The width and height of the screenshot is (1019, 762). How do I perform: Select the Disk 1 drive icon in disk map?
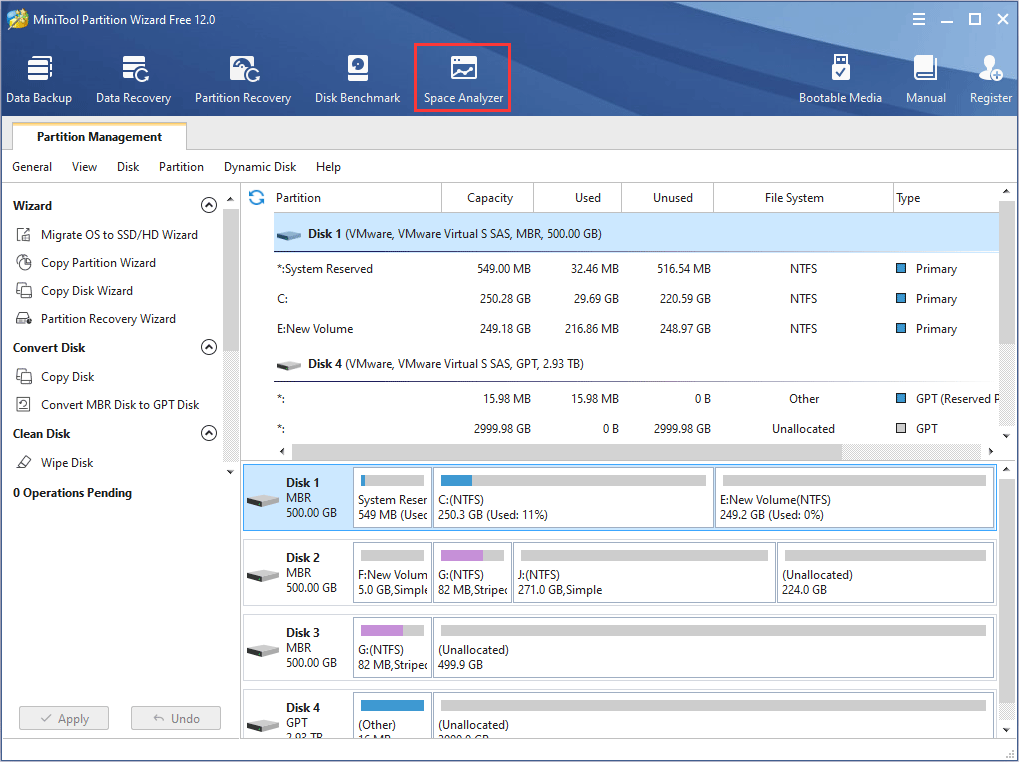pyautogui.click(x=263, y=500)
